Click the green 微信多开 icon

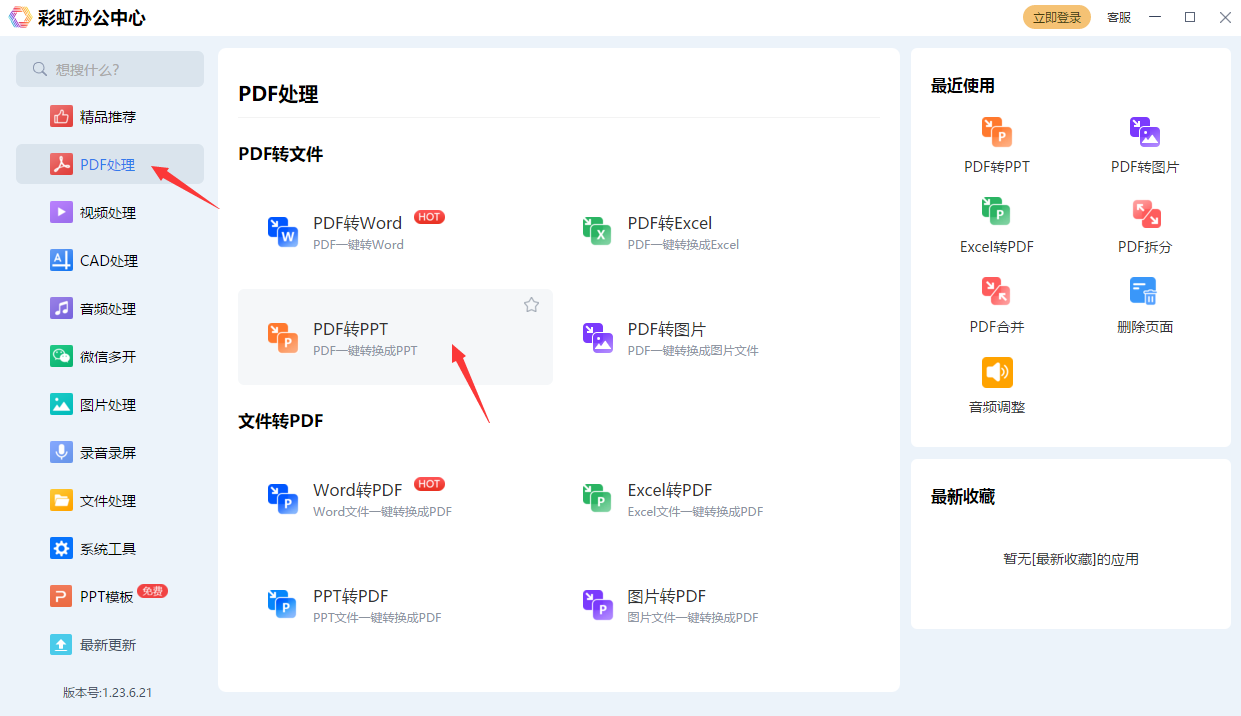pos(62,356)
